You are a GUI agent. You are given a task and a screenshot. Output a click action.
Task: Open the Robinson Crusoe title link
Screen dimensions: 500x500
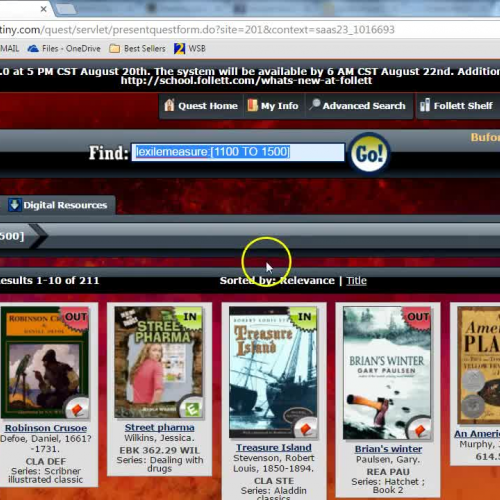[46, 428]
